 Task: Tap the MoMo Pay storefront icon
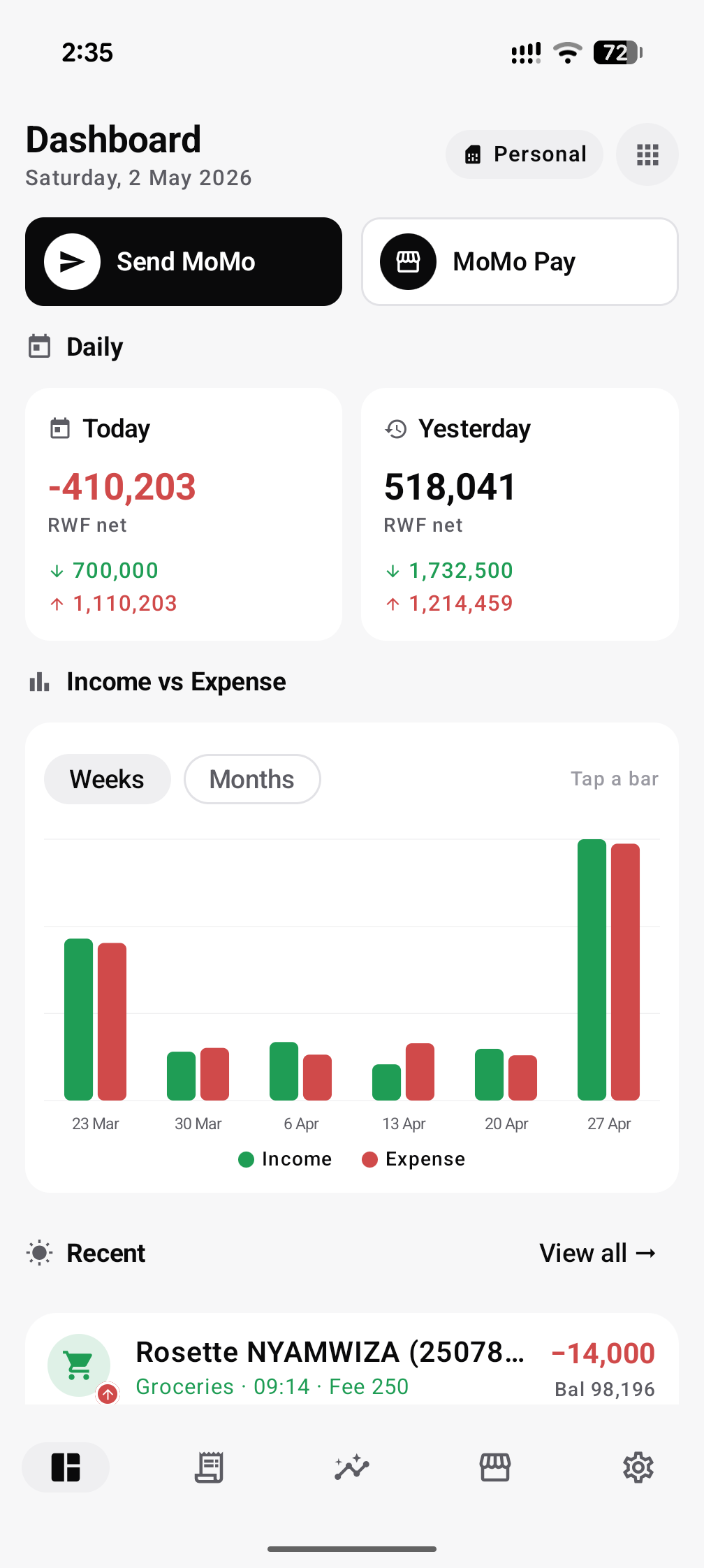(408, 261)
